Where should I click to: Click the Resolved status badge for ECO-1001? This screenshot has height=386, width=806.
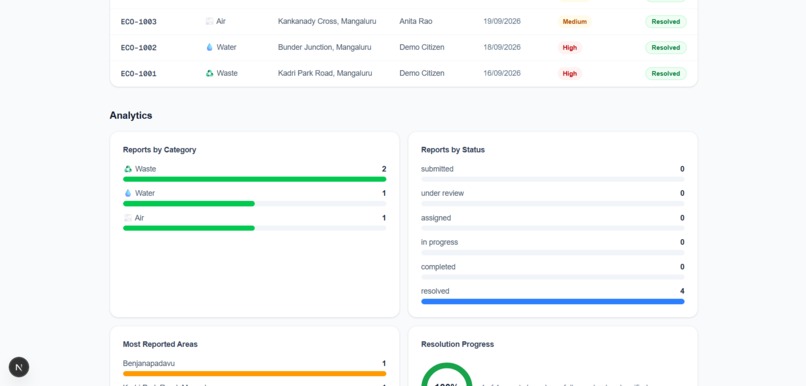666,73
